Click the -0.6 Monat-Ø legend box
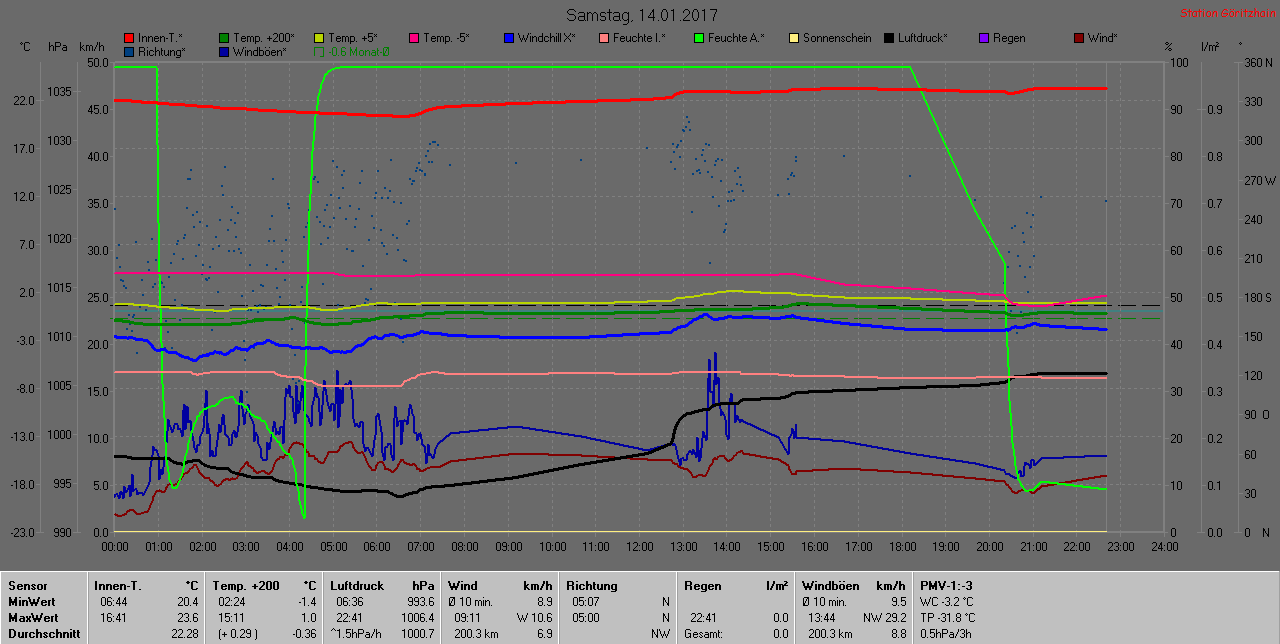 pos(319,51)
